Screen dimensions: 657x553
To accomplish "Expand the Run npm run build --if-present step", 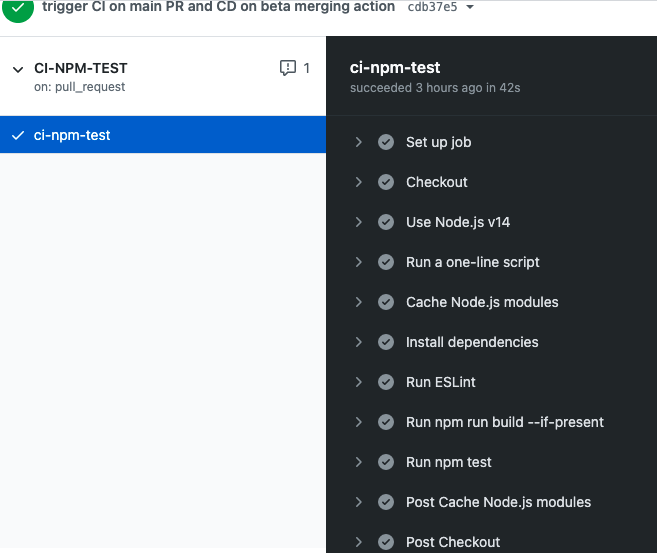I will point(358,422).
